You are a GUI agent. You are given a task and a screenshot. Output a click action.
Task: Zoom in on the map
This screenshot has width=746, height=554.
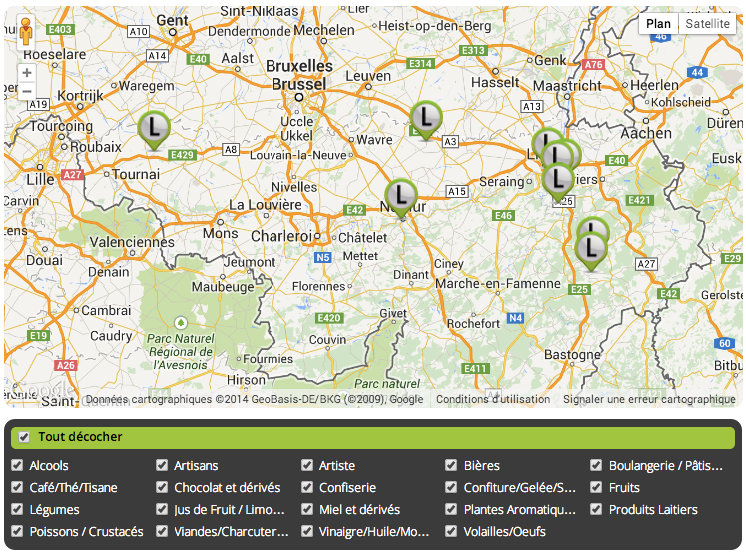pyautogui.click(x=27, y=73)
